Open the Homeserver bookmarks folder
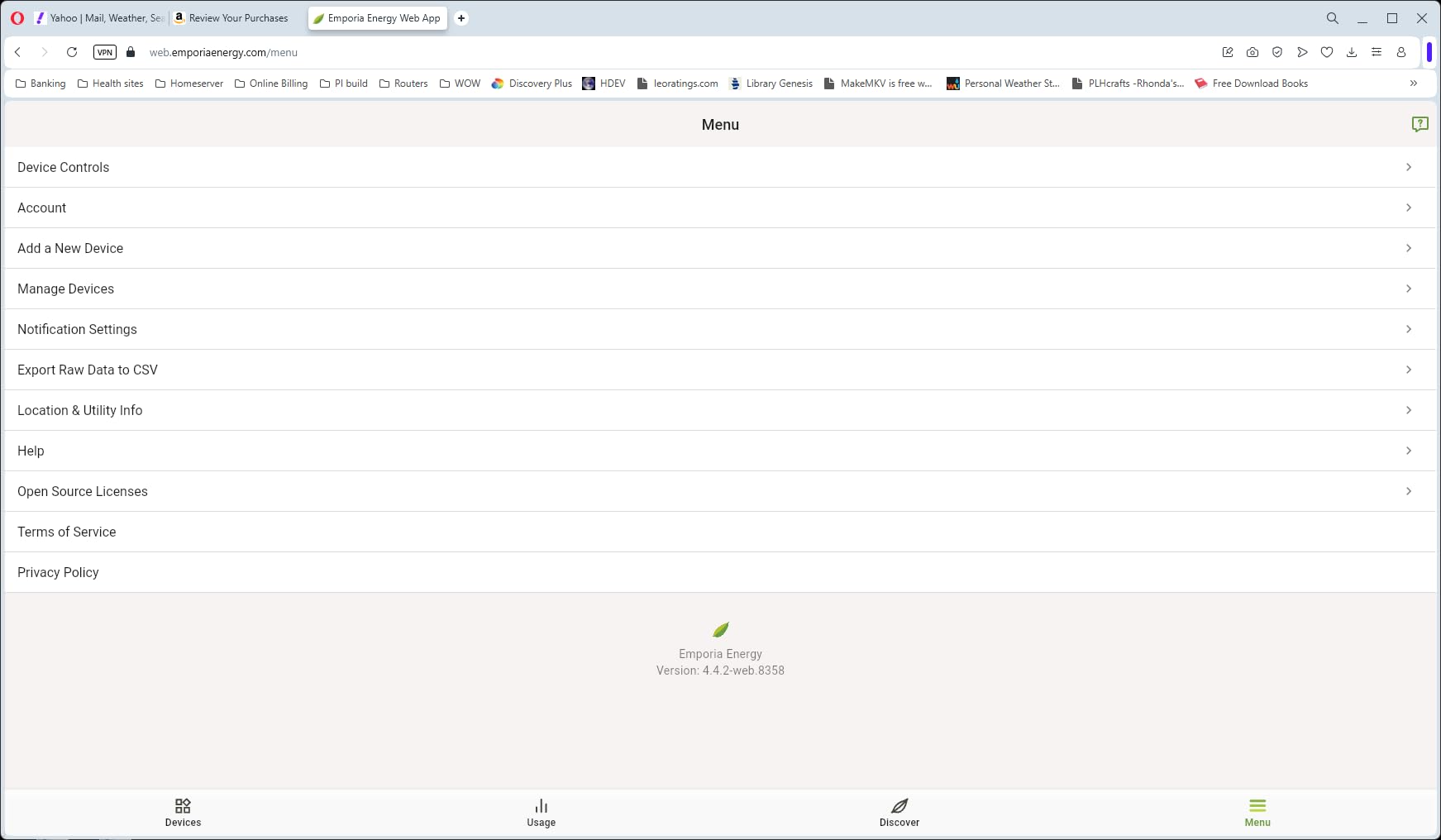Image resolution: width=1441 pixels, height=840 pixels. (x=188, y=84)
